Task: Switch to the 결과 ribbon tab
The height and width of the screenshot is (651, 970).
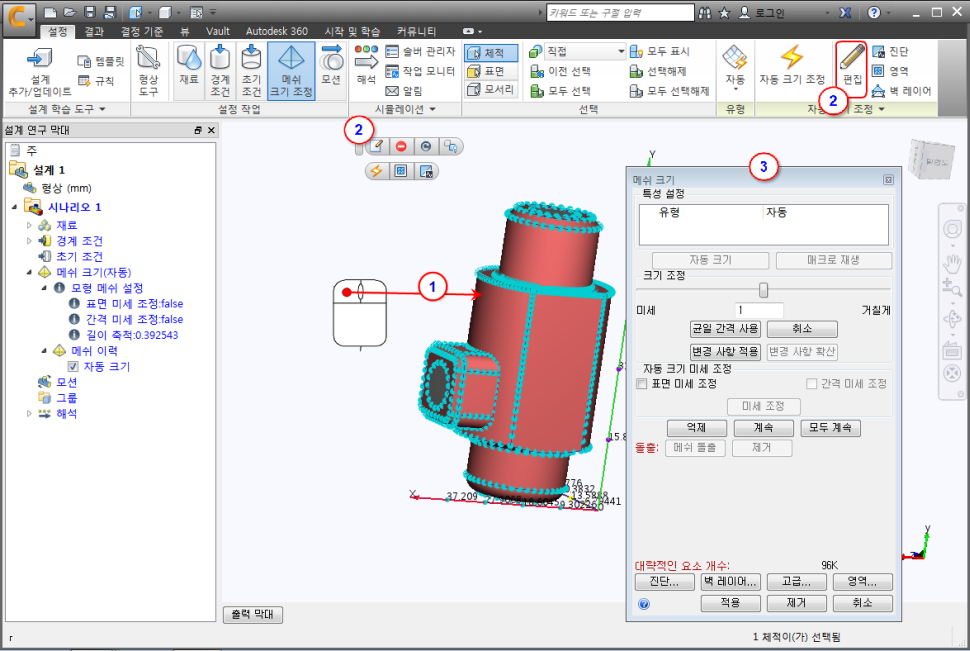Action: (x=94, y=31)
